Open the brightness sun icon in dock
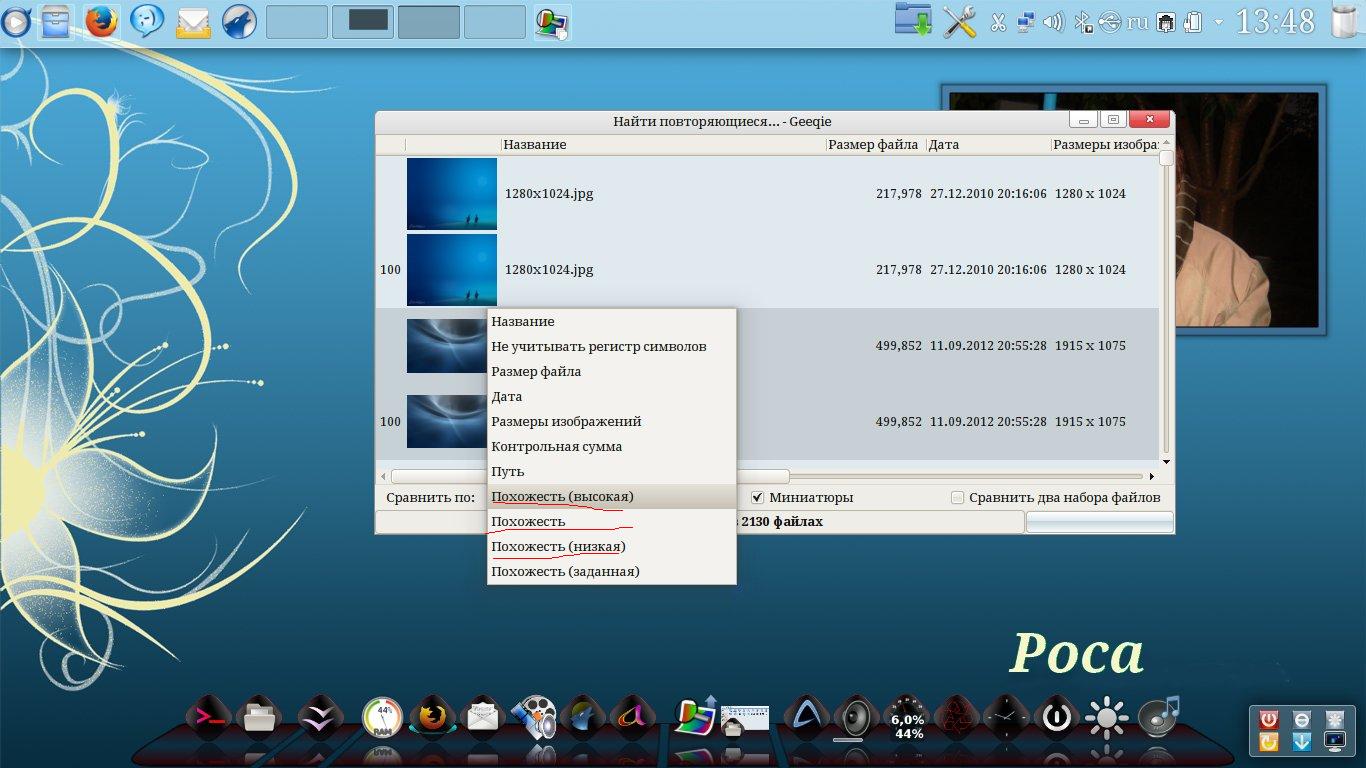The width and height of the screenshot is (1366, 768). [1107, 718]
